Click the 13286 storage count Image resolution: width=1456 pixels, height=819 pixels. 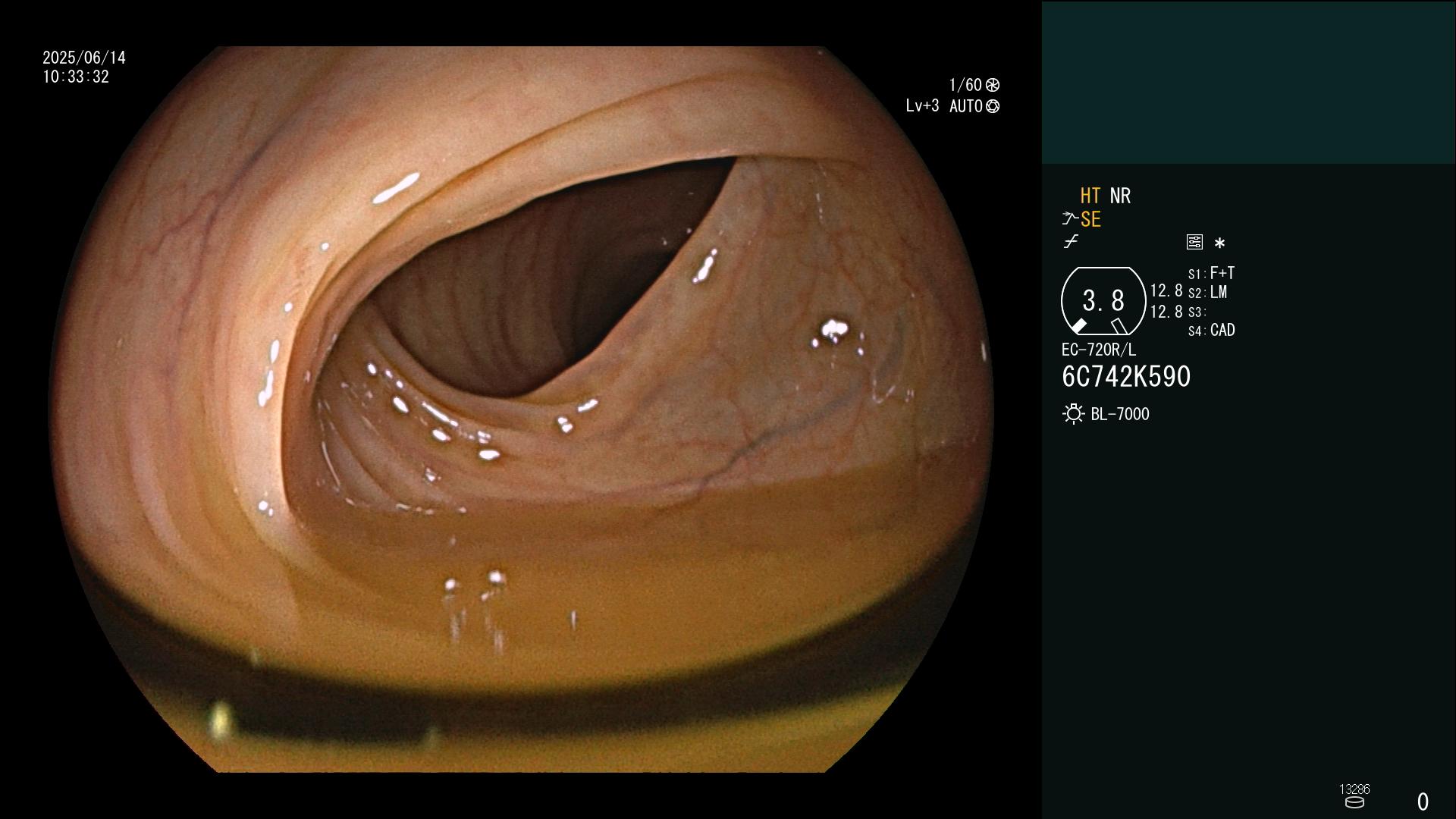point(1354,789)
